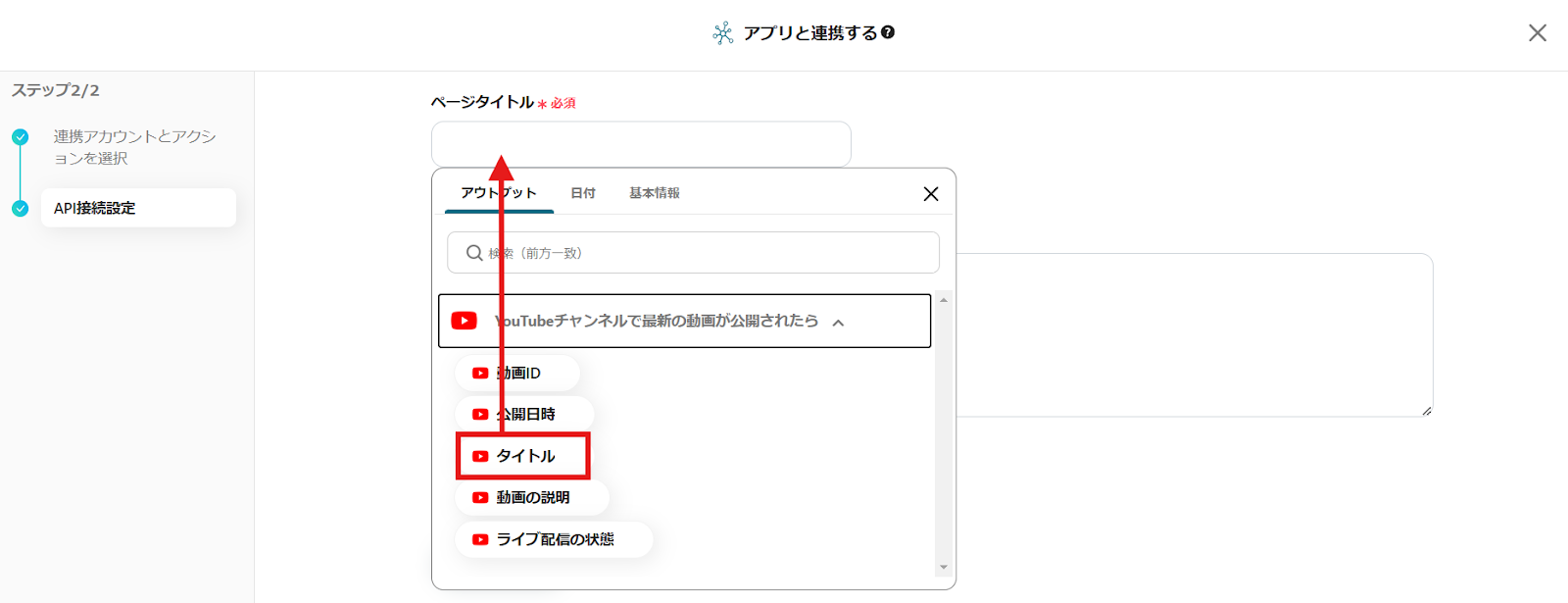1568x603 pixels.
Task: Select the タイトル output chip
Action: pos(523,456)
